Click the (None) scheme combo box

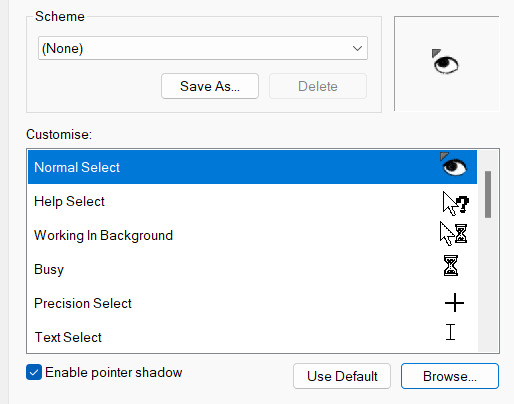point(203,48)
